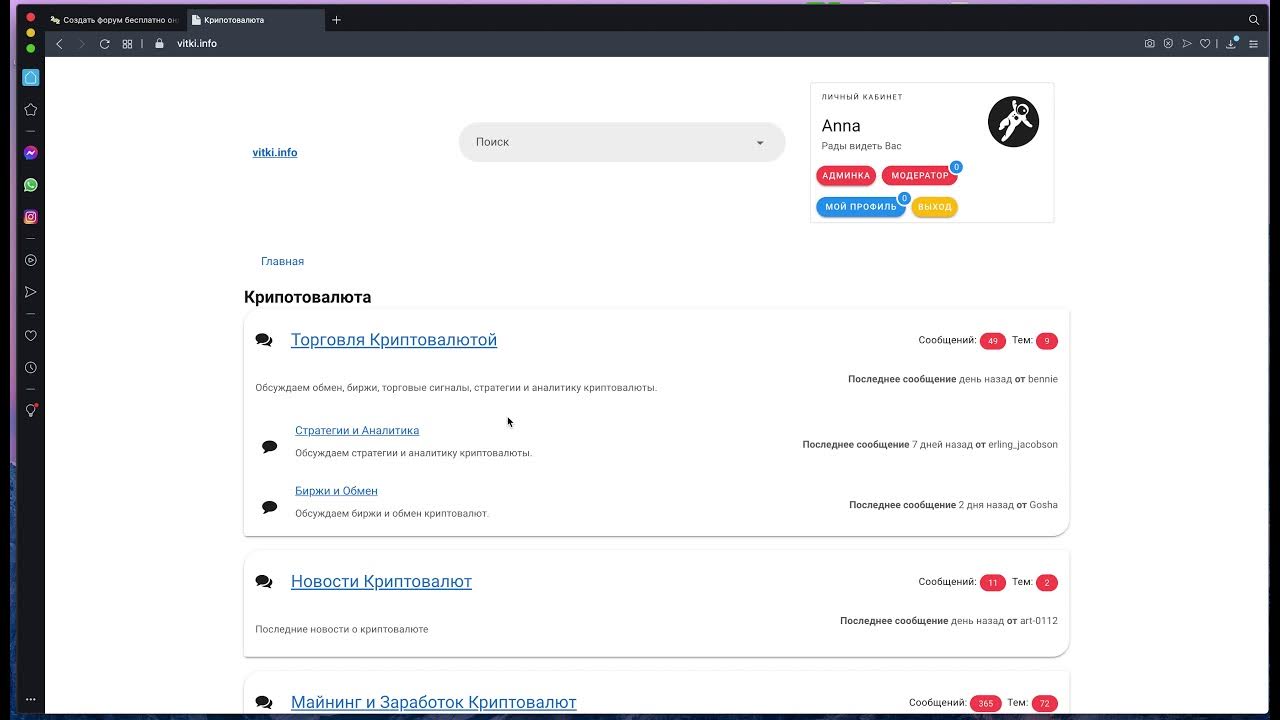Open the Speed Dial grid icon

[x=127, y=44]
